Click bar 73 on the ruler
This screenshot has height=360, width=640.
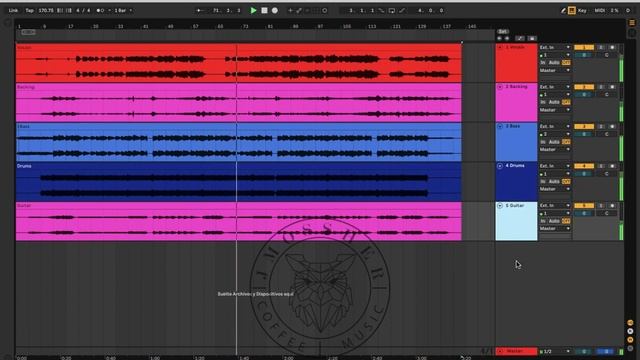click(x=245, y=26)
